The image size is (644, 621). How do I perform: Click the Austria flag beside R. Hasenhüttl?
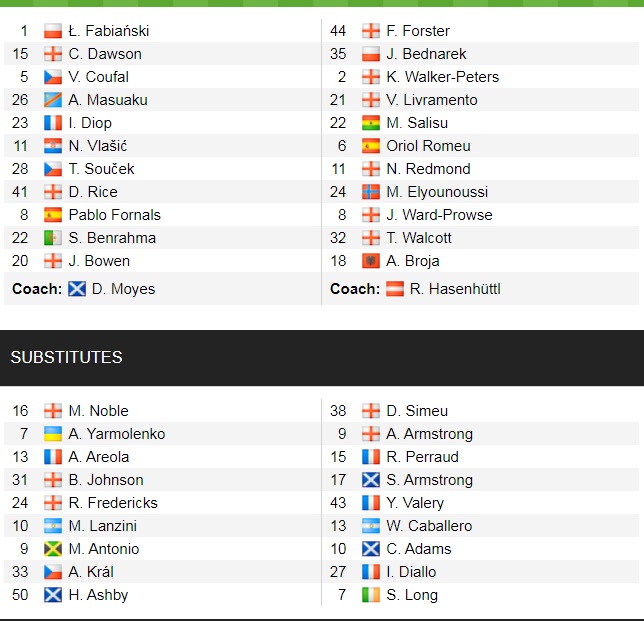[x=396, y=289]
